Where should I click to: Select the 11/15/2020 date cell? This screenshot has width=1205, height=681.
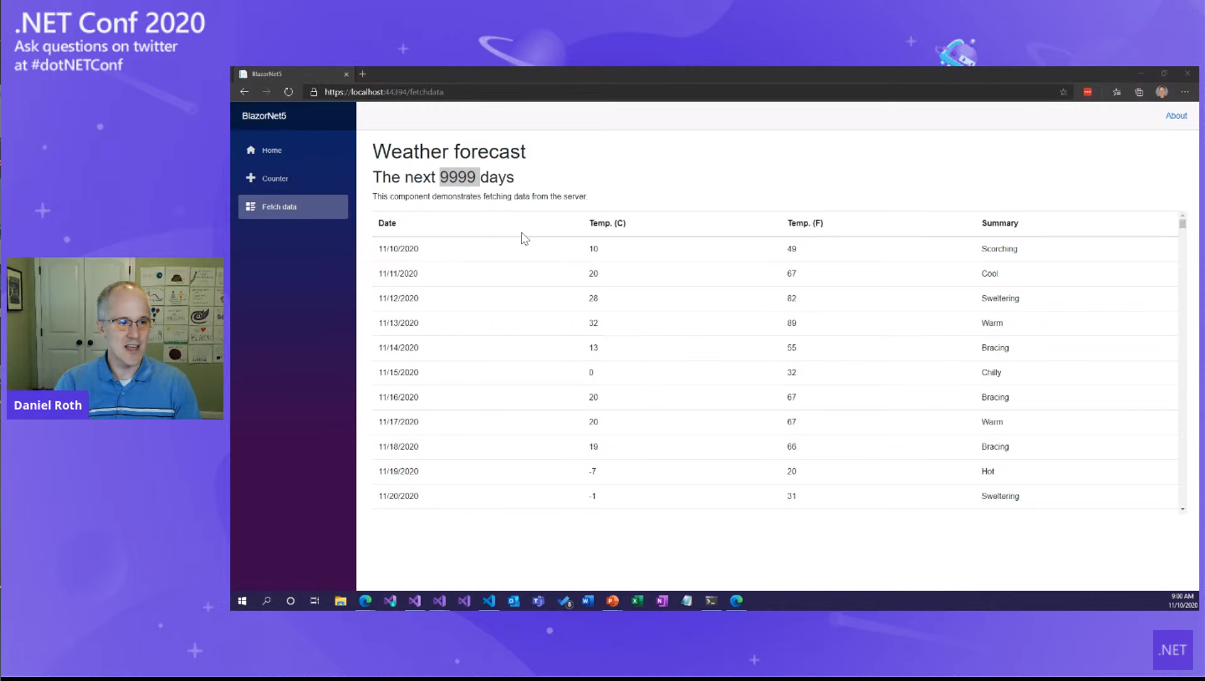(398, 372)
